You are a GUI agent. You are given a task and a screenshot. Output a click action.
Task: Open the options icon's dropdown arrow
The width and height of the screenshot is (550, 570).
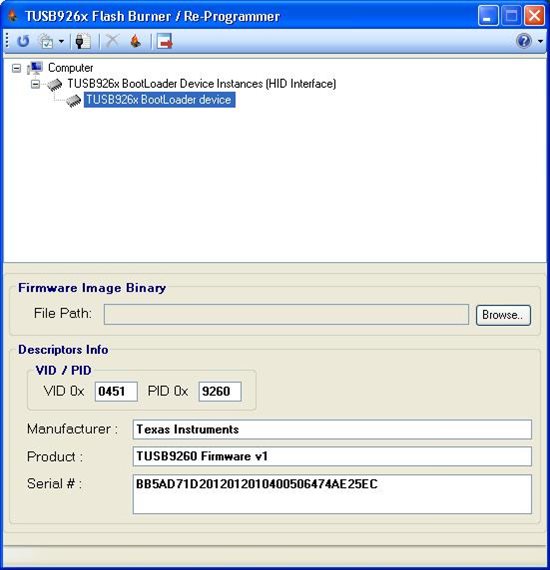click(x=61, y=41)
